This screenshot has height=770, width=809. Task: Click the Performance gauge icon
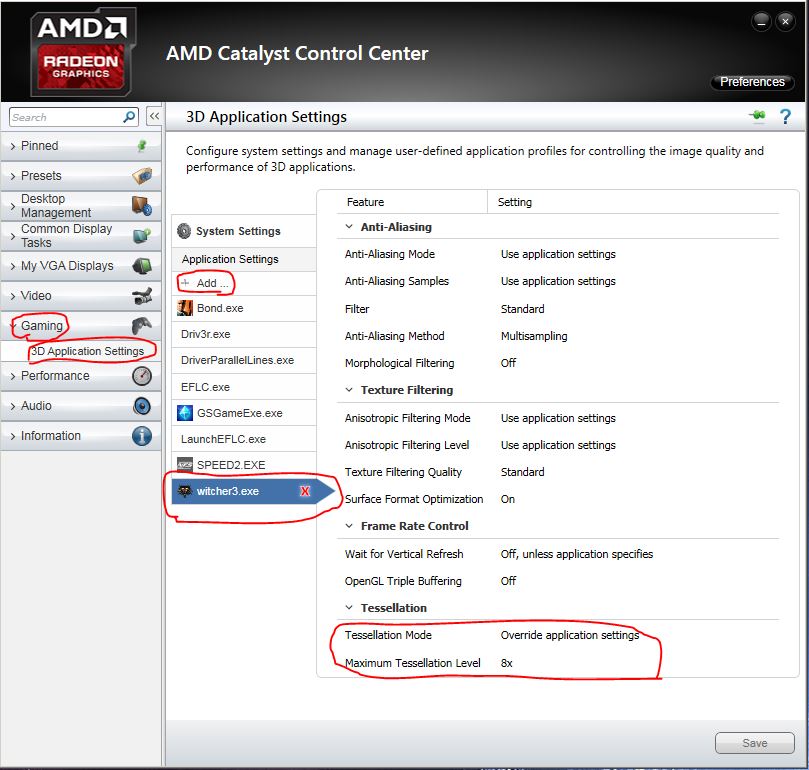click(x=142, y=376)
